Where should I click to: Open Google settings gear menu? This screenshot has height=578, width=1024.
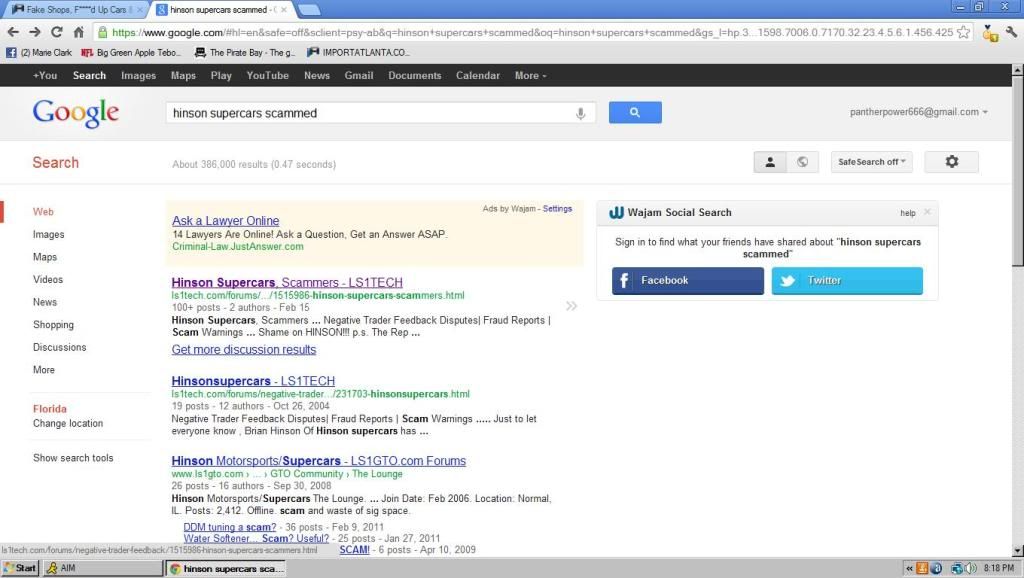[951, 162]
